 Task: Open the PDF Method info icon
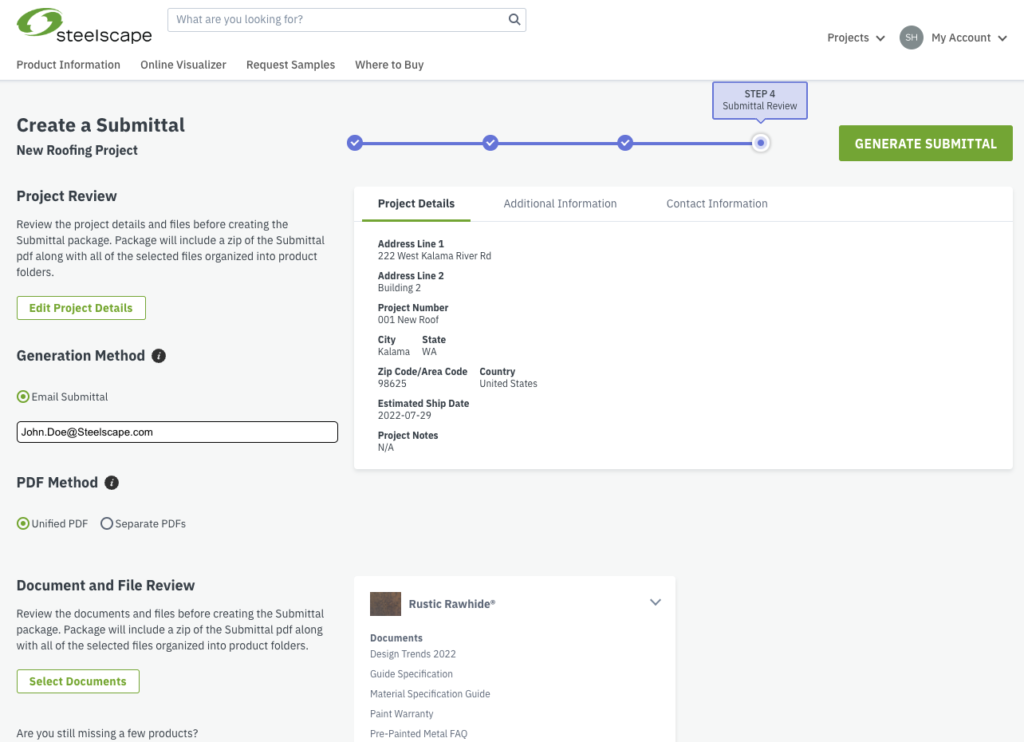(x=112, y=483)
